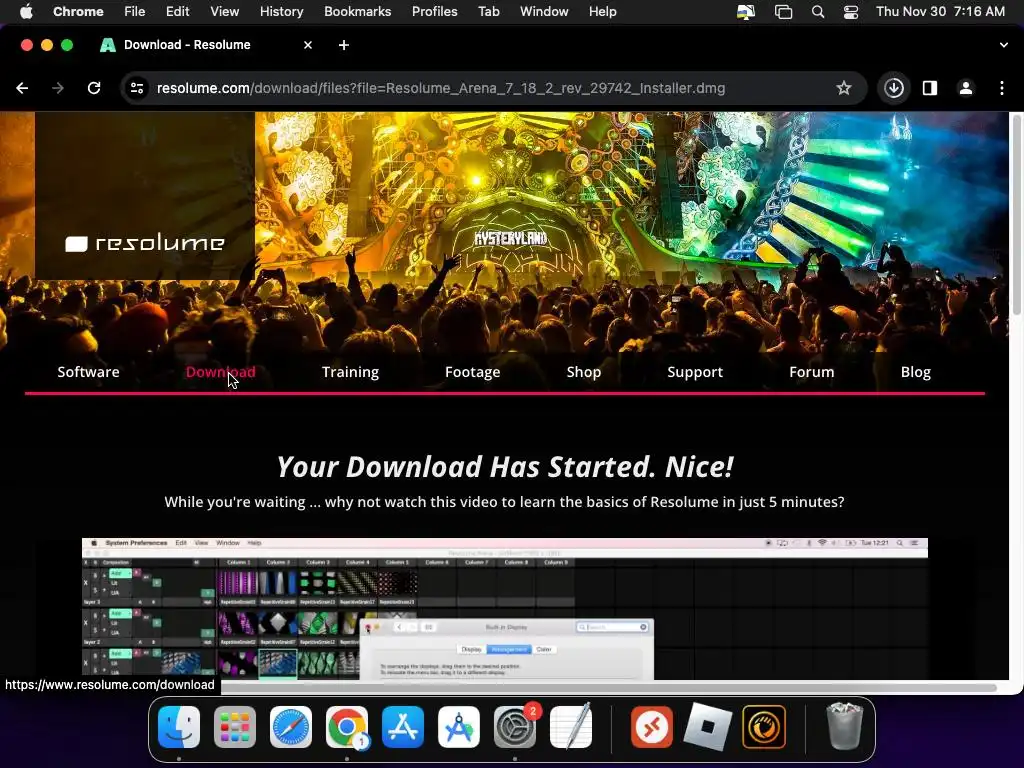Close the Download - Resolume tab
Screen dimensions: 1024x768
(308, 45)
